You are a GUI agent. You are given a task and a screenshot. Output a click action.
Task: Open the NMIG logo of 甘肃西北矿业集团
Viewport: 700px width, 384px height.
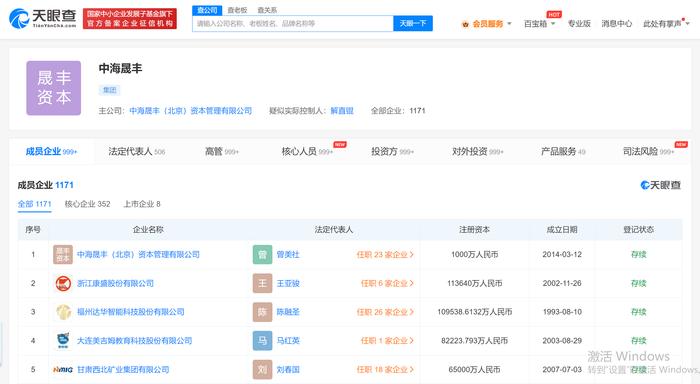[x=62, y=369]
